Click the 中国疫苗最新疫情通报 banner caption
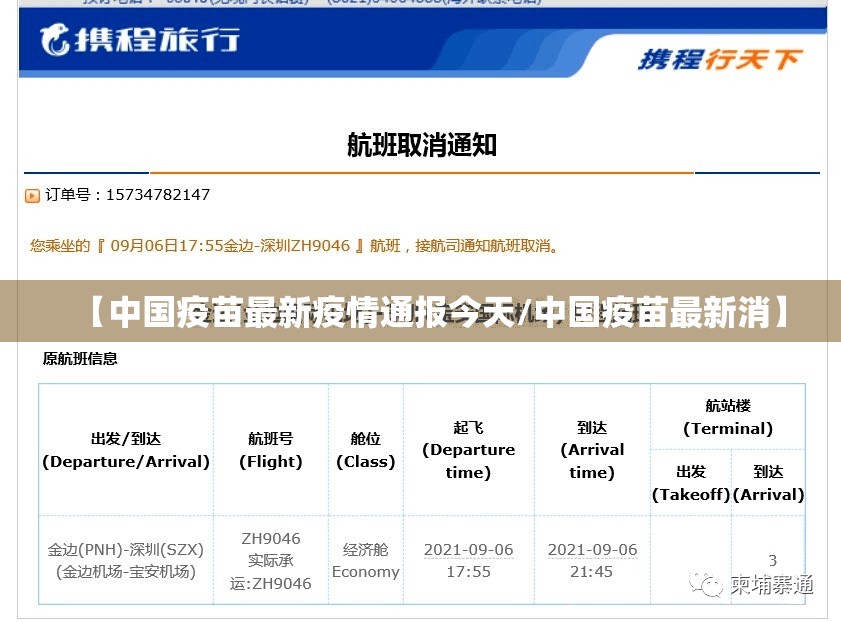841x622 pixels. click(x=420, y=312)
